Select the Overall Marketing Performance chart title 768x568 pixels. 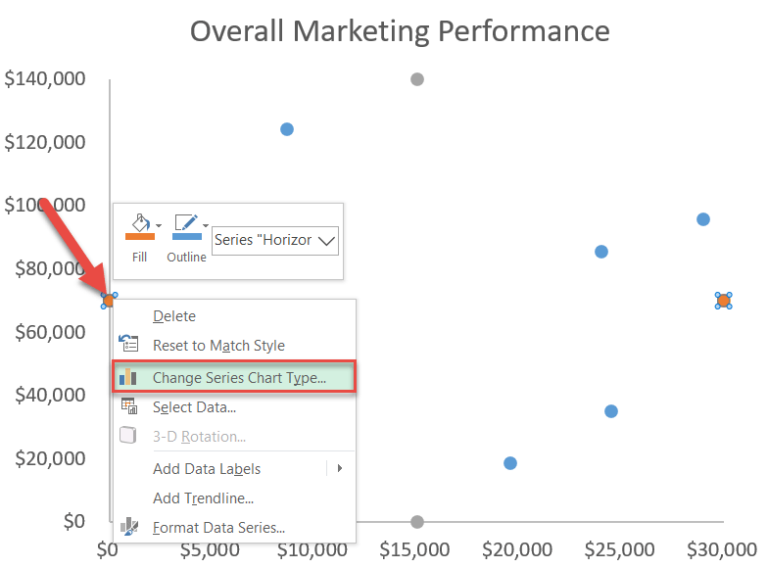tap(400, 31)
